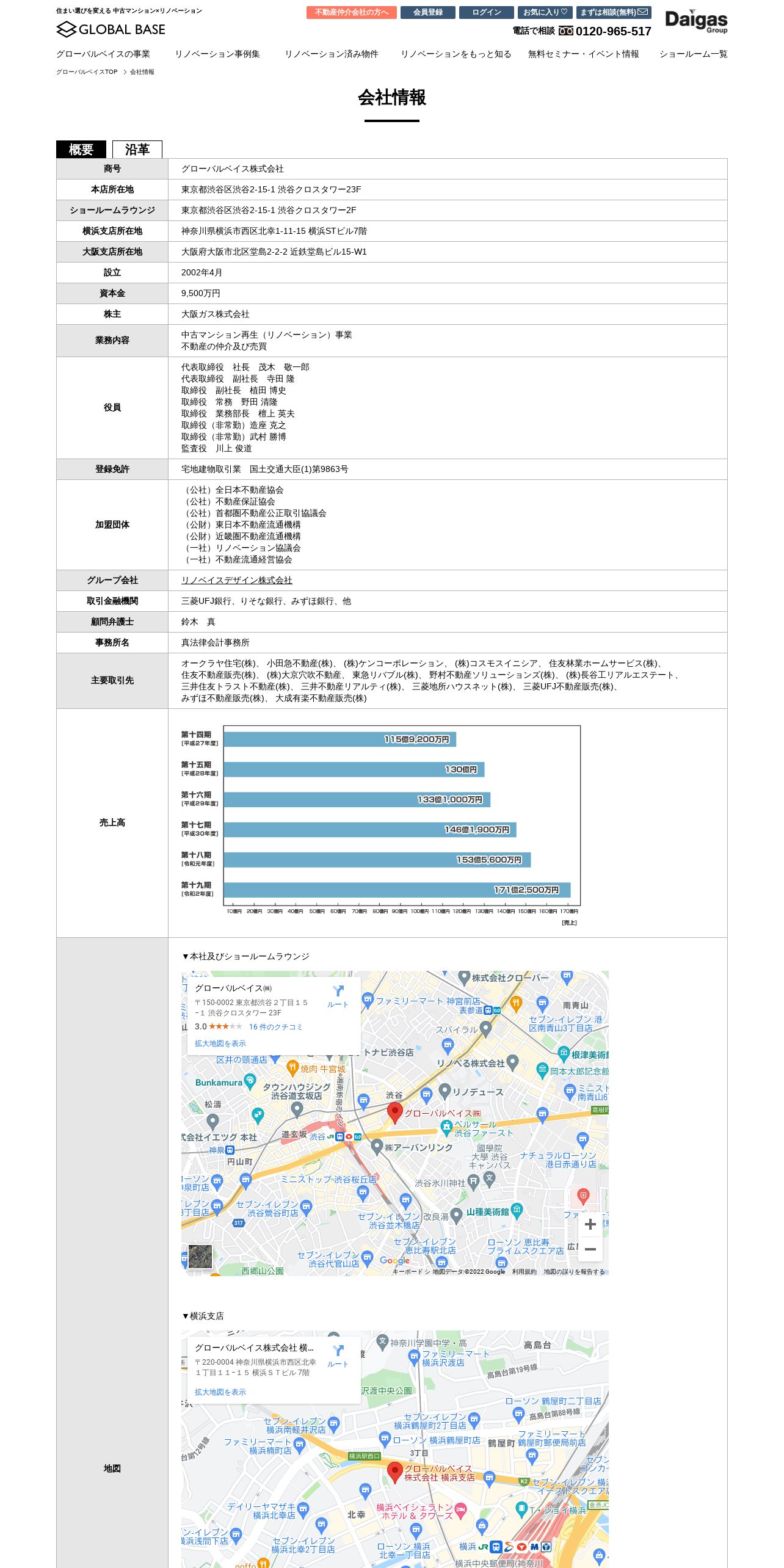Viewport: 784px width, 1568px height.
Task: Click 焼肉 牛宮城 restaurant marker
Action: tap(292, 1067)
